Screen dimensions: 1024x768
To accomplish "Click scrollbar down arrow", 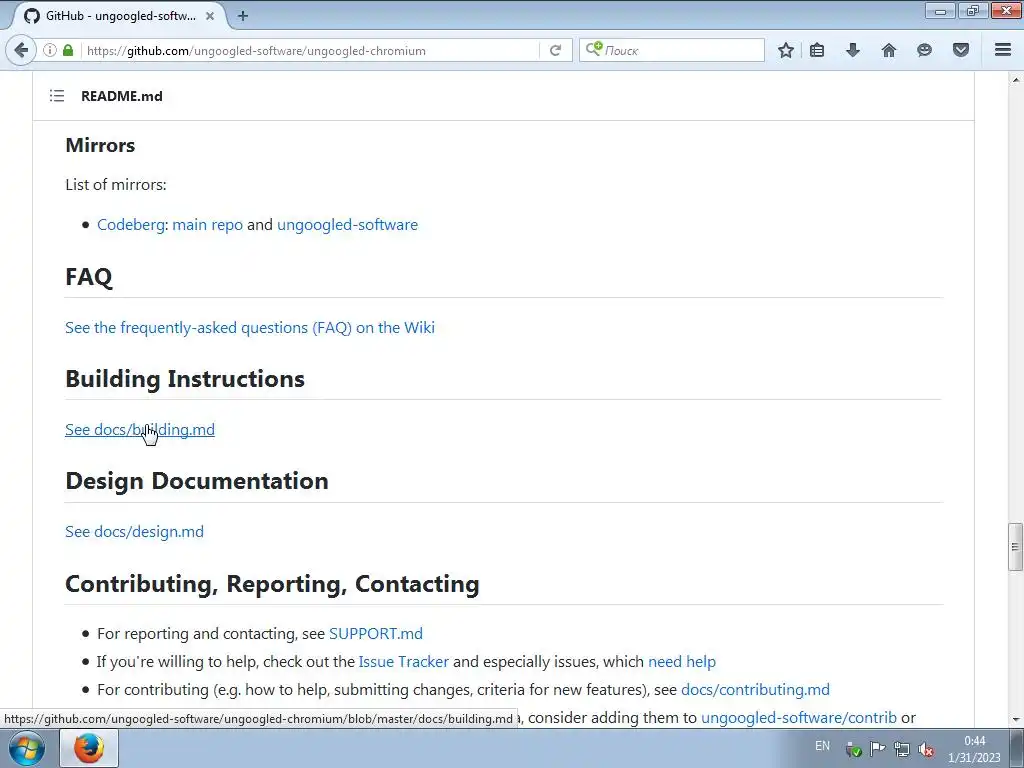I will tap(1016, 719).
